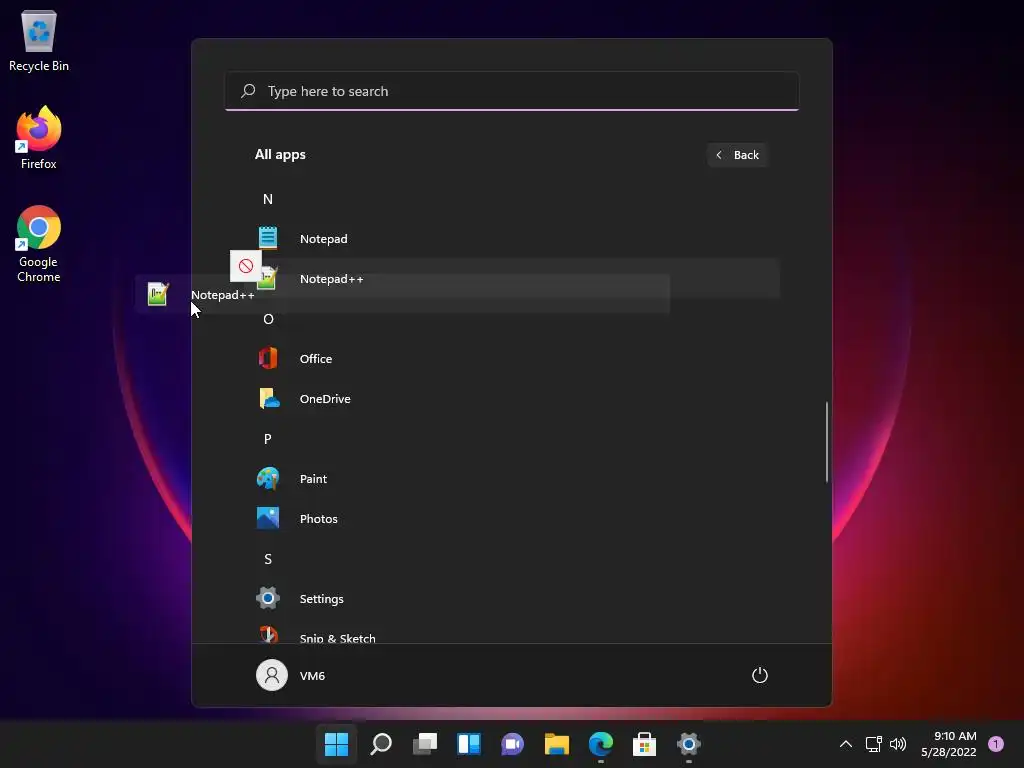Select the Photos text label

[x=318, y=519]
